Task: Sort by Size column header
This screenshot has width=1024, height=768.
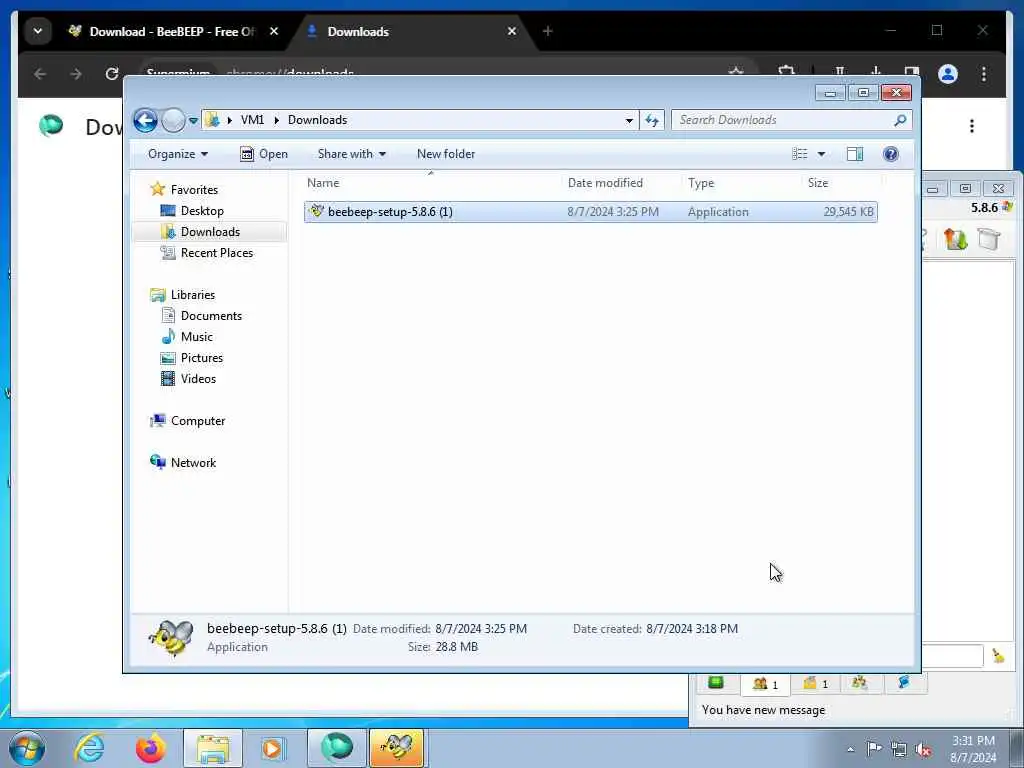Action: coord(842,184)
